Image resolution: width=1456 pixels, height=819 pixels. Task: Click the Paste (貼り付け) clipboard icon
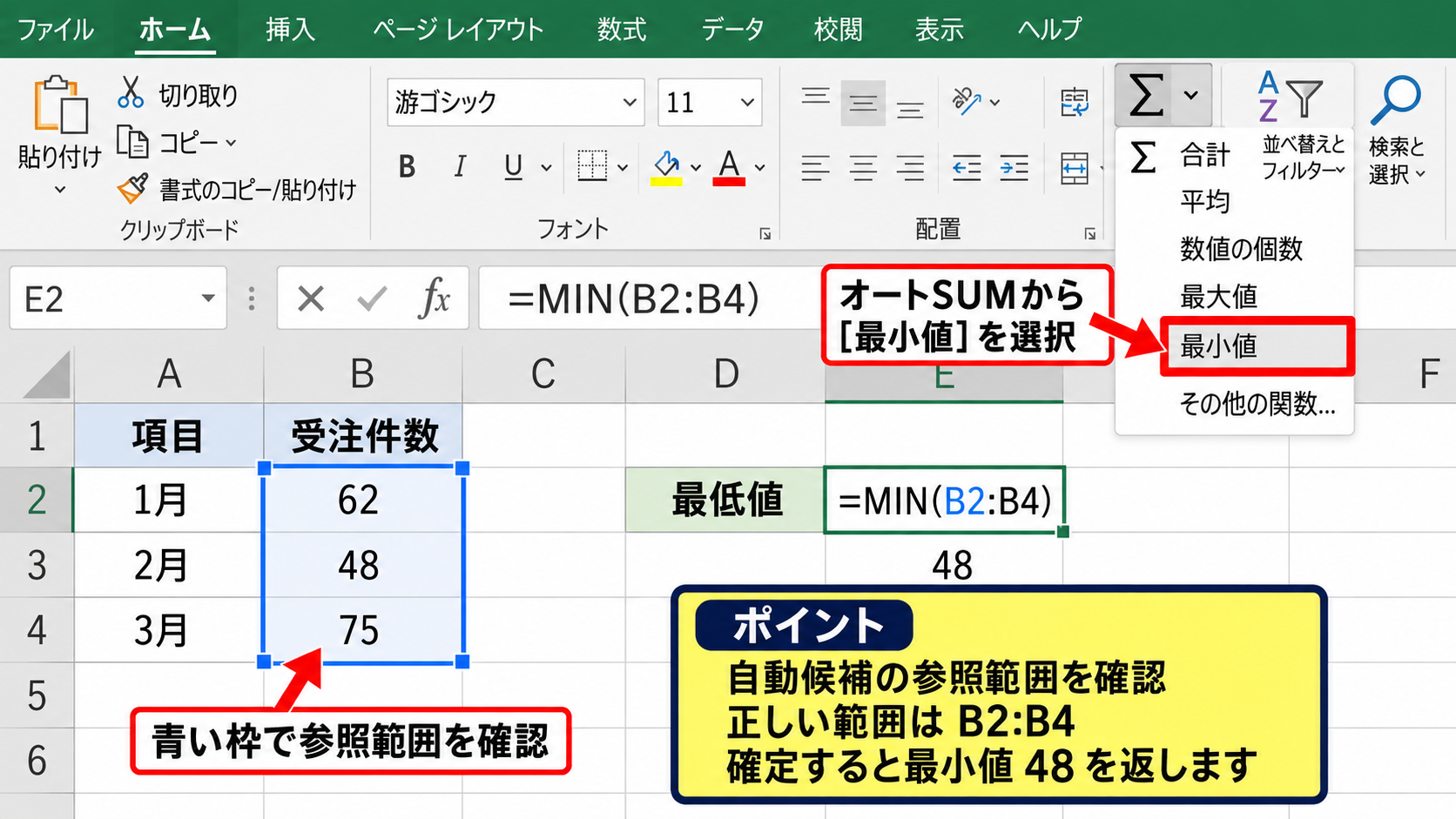pyautogui.click(x=60, y=104)
